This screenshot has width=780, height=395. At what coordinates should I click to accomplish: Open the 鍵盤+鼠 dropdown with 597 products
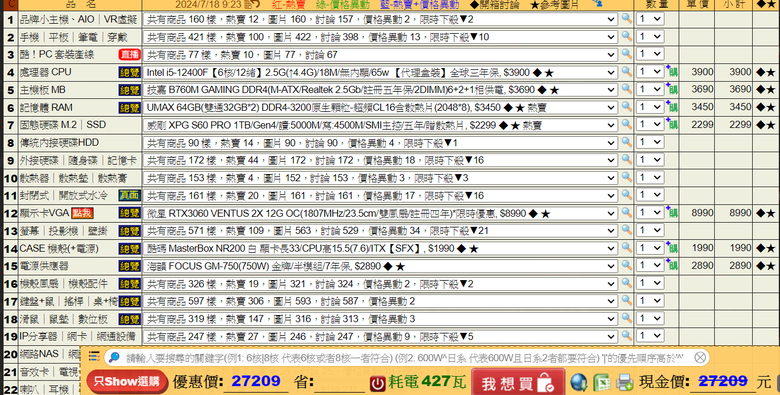pos(381,301)
